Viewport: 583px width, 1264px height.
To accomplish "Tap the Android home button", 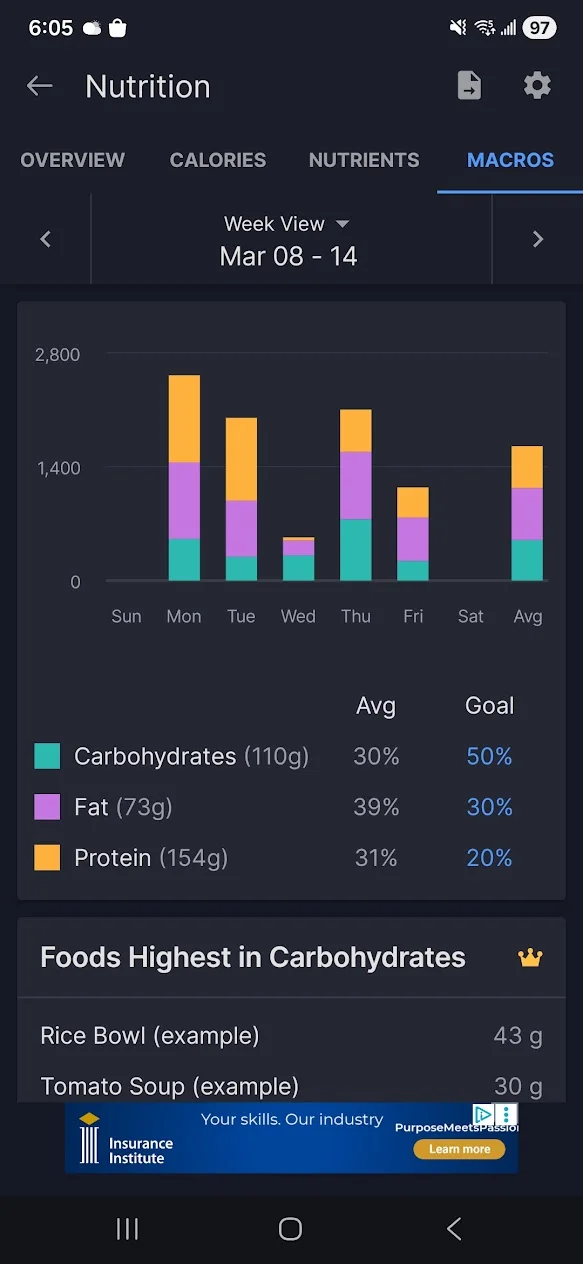I will 291,1229.
